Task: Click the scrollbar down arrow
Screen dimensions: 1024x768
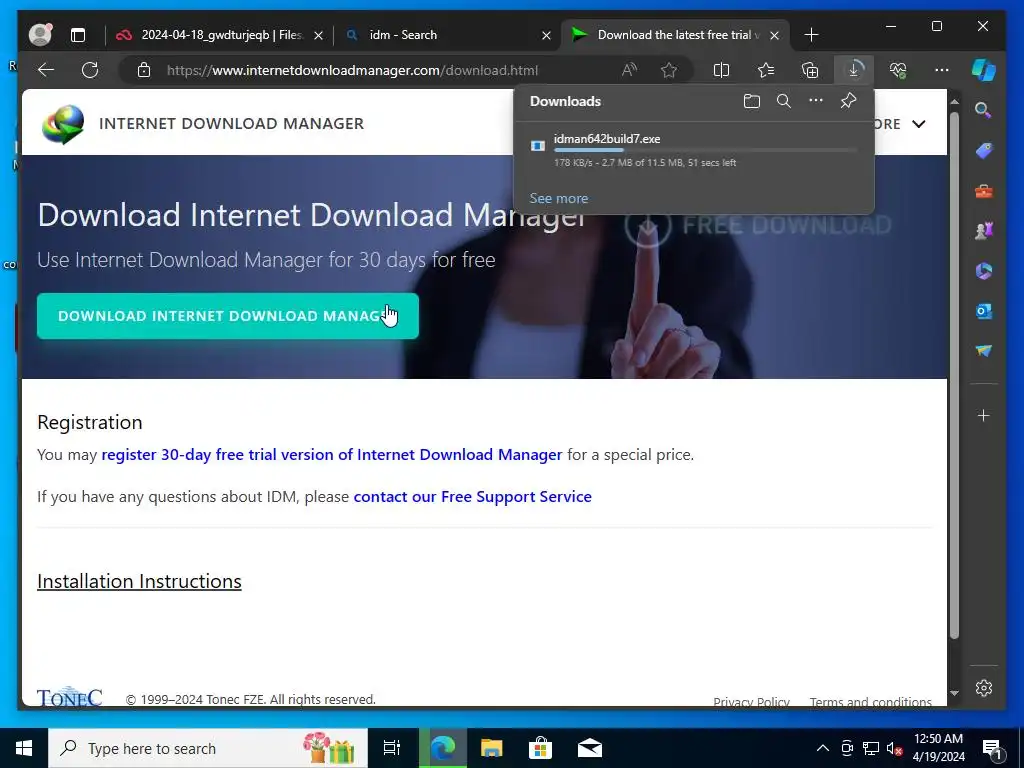Action: click(954, 693)
